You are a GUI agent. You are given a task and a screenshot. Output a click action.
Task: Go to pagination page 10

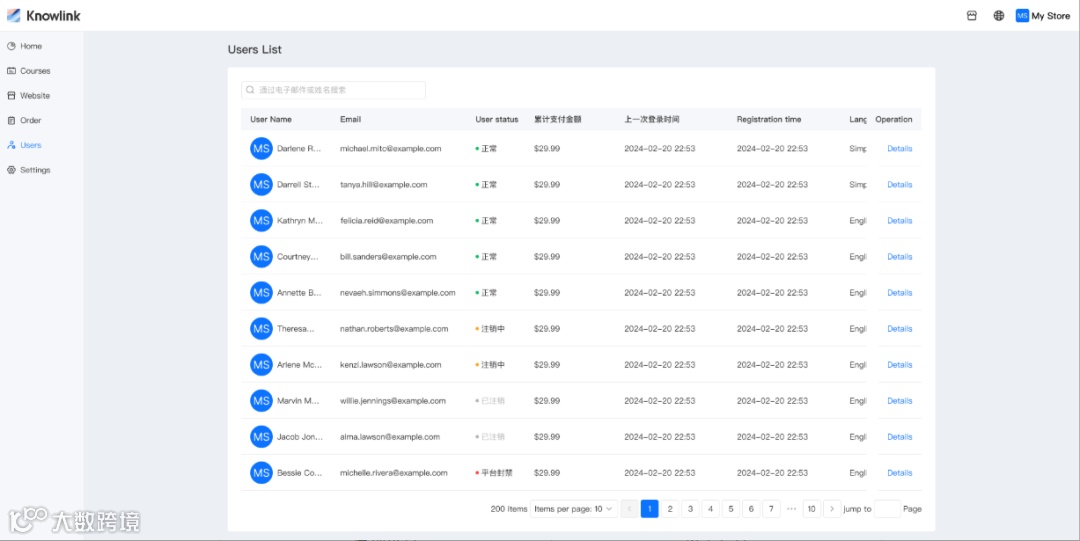pos(812,509)
